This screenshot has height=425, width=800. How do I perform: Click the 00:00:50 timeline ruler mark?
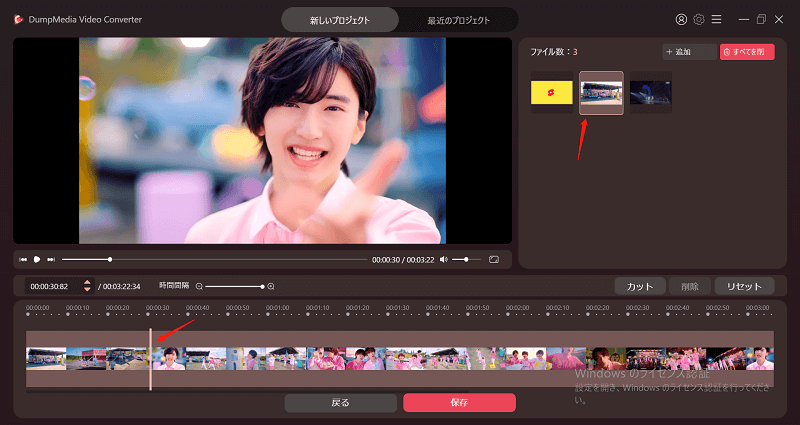point(238,308)
